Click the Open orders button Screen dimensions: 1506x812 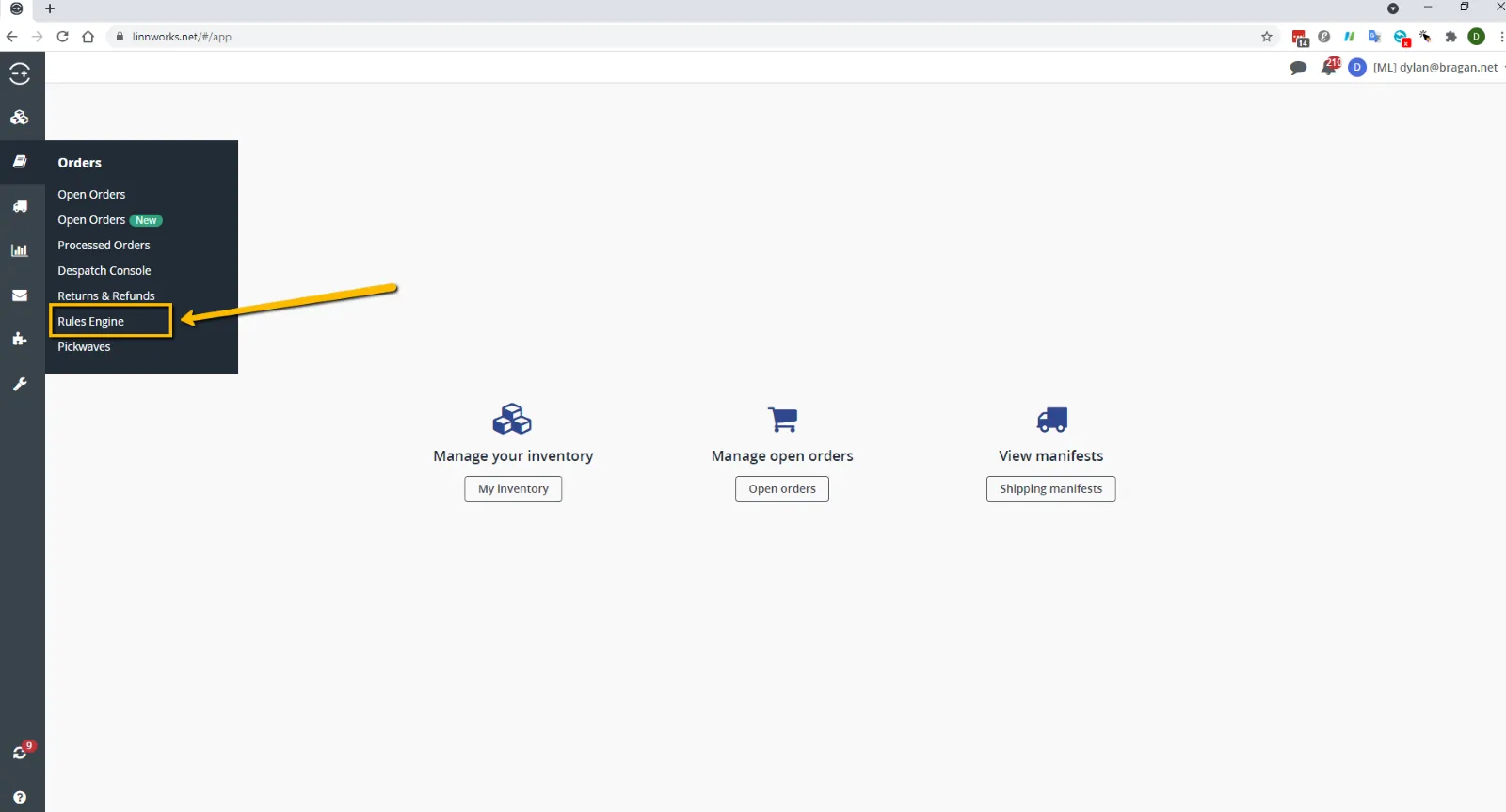(x=782, y=489)
